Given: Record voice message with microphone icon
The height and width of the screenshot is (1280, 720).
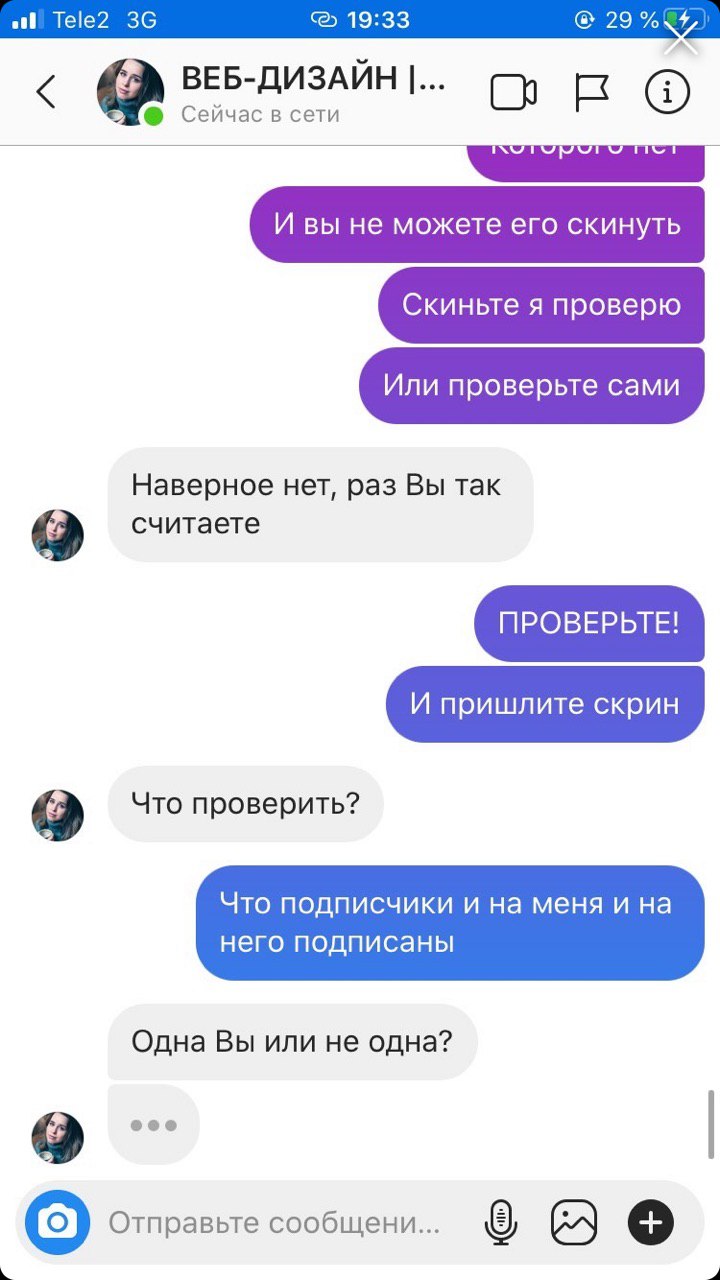Looking at the screenshot, I should tap(500, 1222).
